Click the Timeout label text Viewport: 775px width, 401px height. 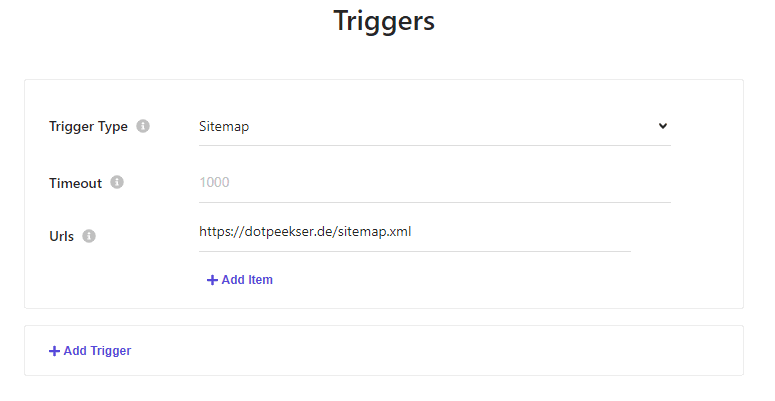coord(76,183)
